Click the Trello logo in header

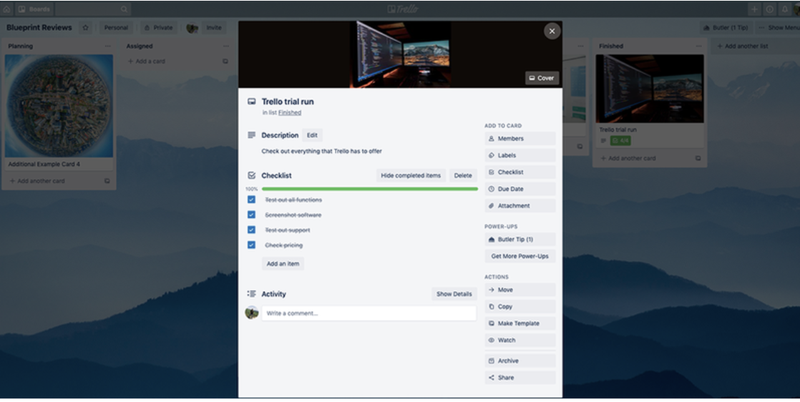point(403,9)
